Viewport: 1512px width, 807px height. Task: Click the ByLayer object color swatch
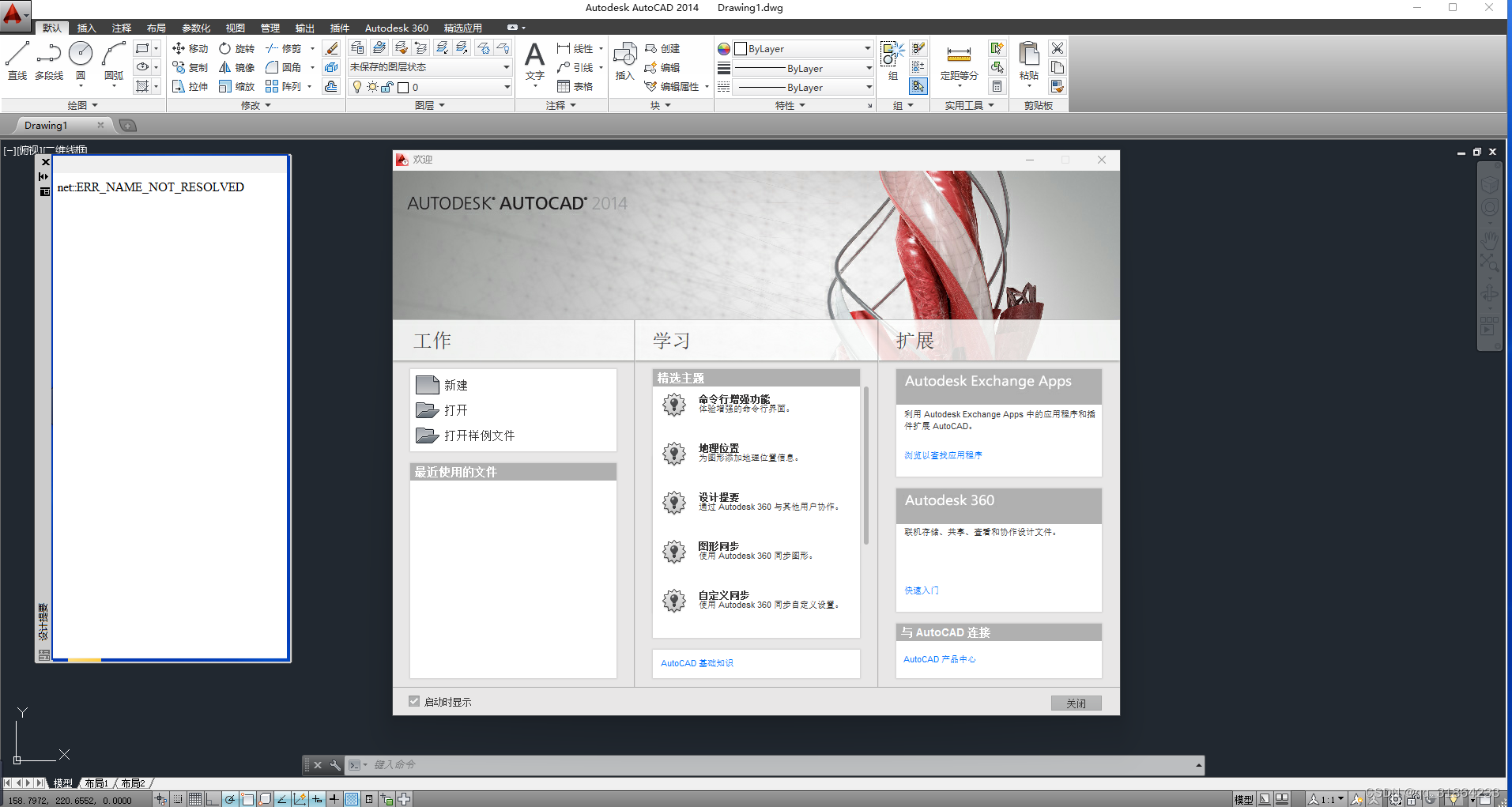pos(741,48)
